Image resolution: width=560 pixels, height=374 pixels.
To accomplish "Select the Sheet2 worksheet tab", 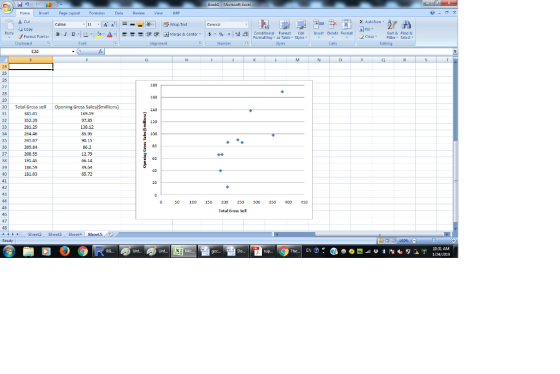I will click(35, 234).
